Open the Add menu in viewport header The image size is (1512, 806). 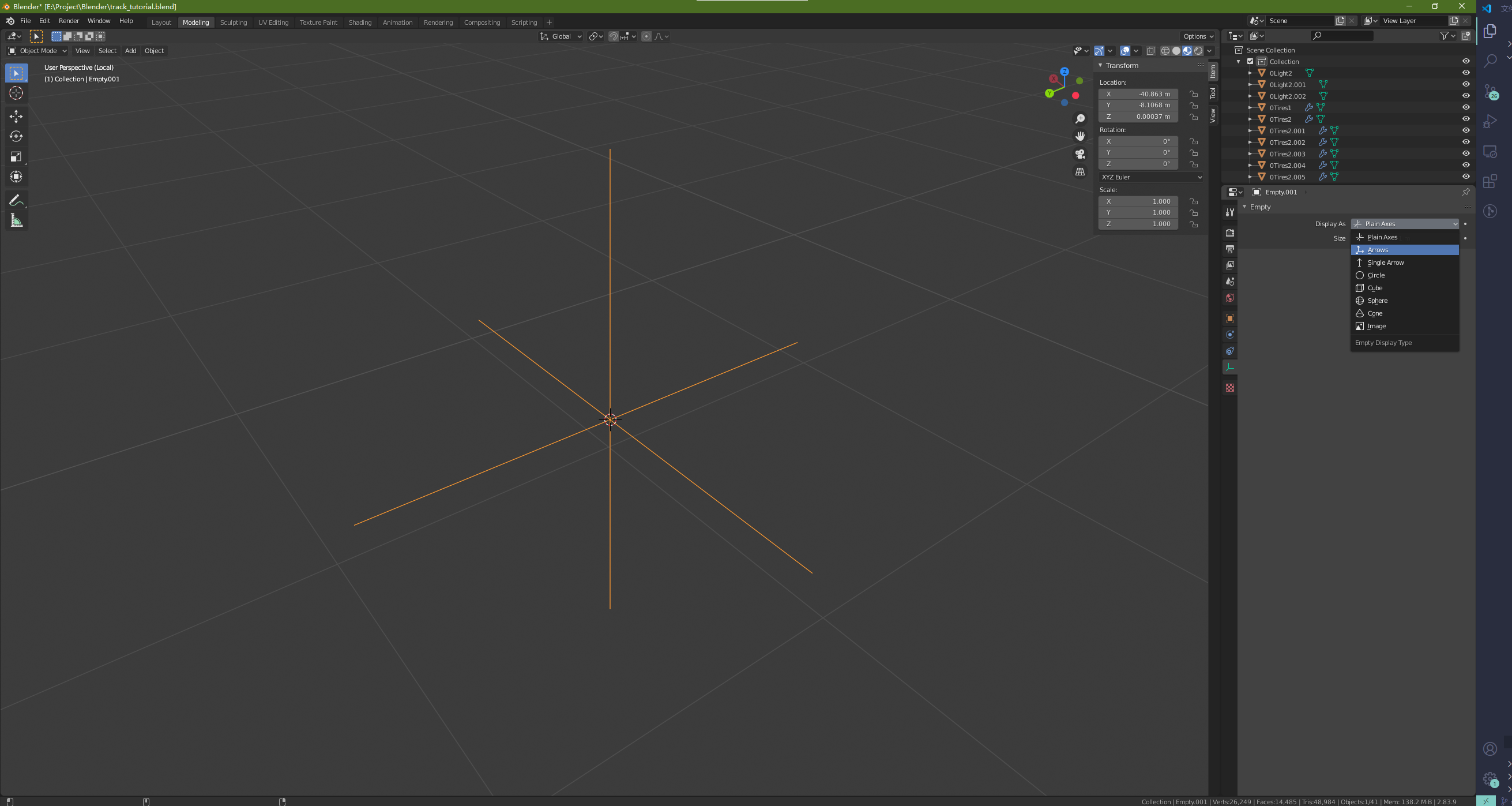coord(130,51)
